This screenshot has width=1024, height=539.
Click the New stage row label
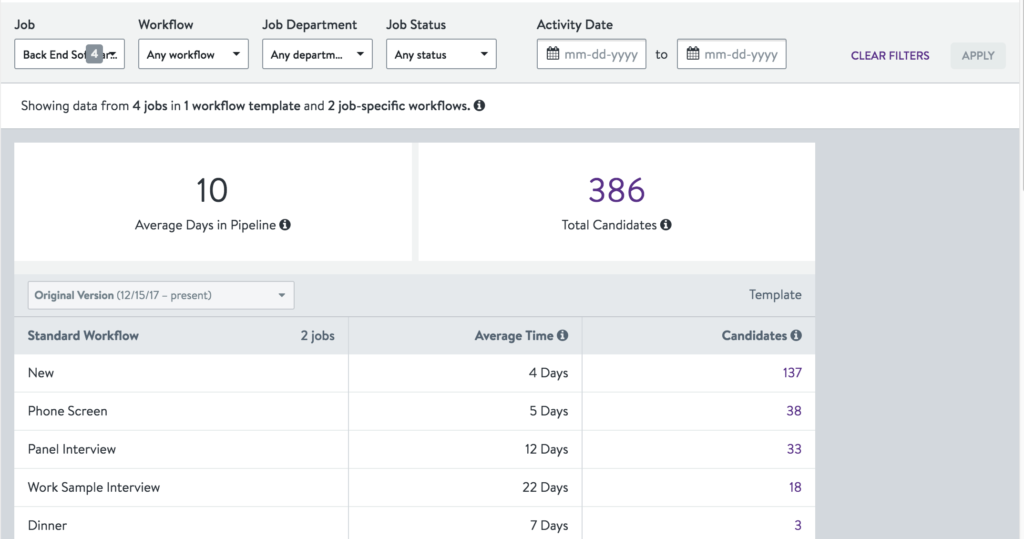tap(40, 373)
